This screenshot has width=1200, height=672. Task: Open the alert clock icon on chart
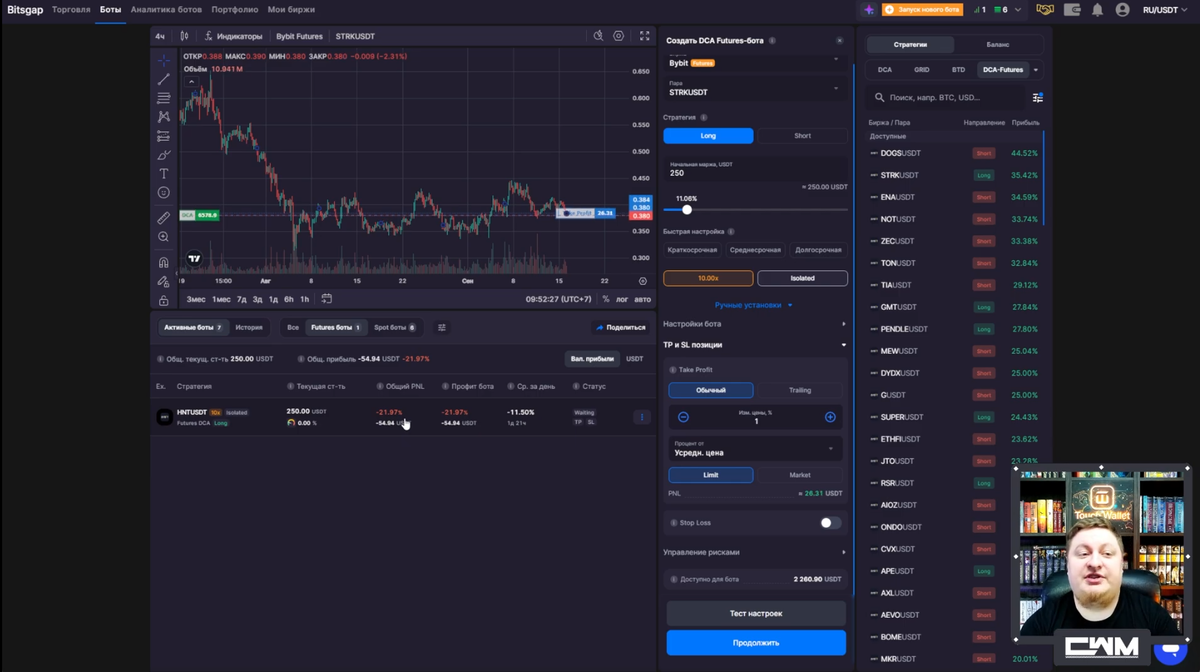598,36
